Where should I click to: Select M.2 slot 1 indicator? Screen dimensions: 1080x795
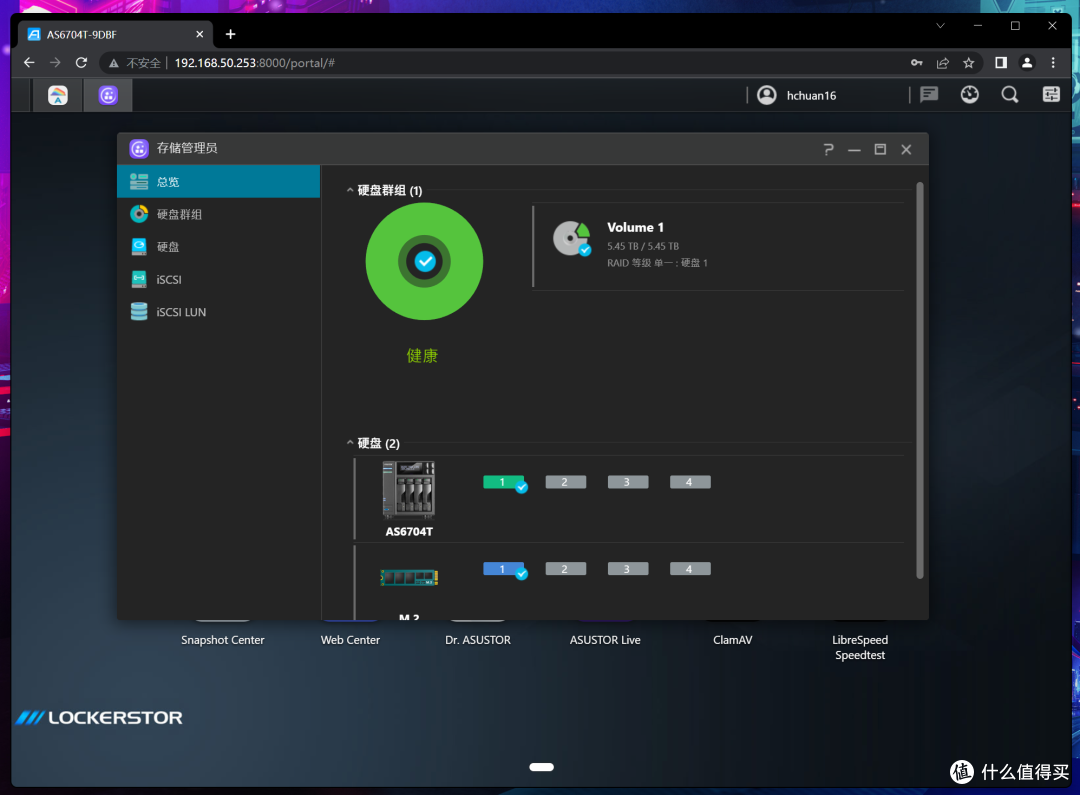(x=503, y=569)
